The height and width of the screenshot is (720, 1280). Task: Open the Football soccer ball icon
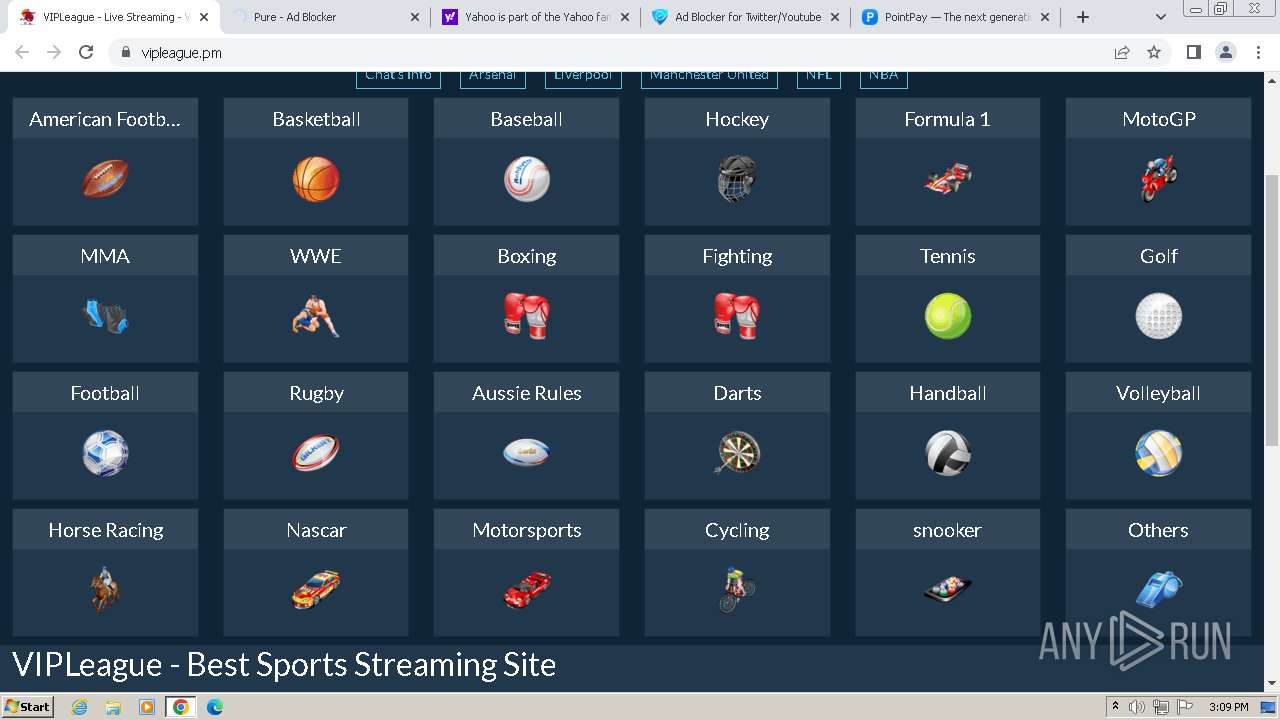pos(105,454)
